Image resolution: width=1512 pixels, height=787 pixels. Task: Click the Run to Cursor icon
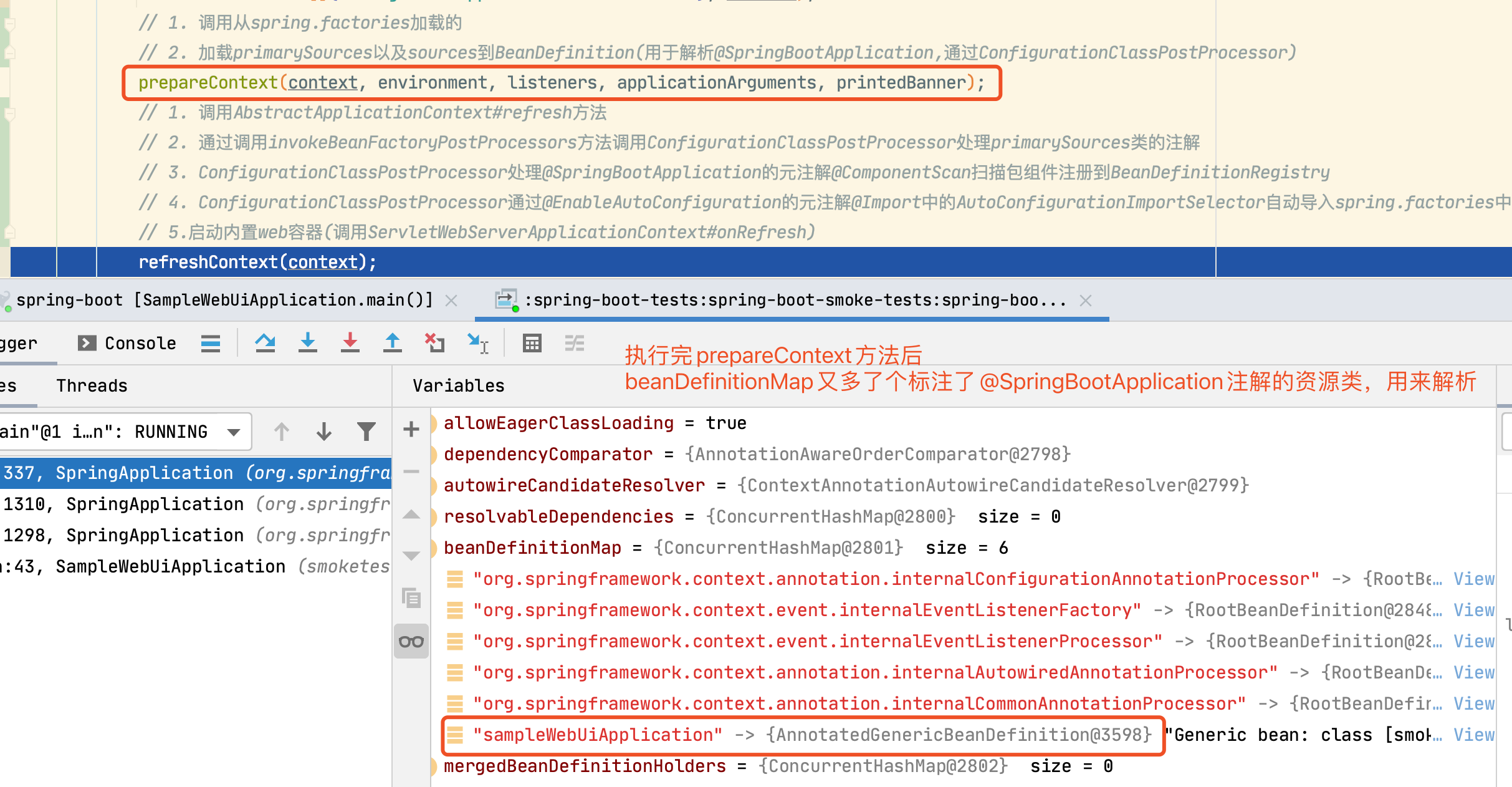(477, 342)
